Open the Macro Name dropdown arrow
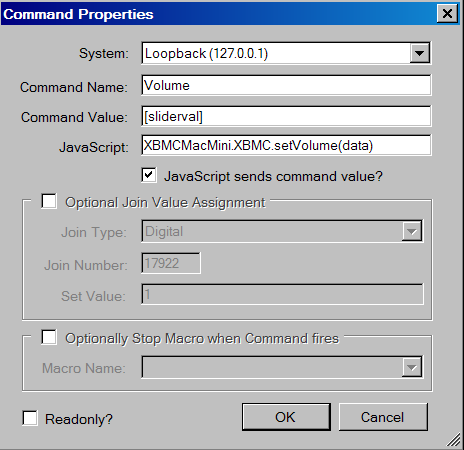This screenshot has width=464, height=450. 412,367
